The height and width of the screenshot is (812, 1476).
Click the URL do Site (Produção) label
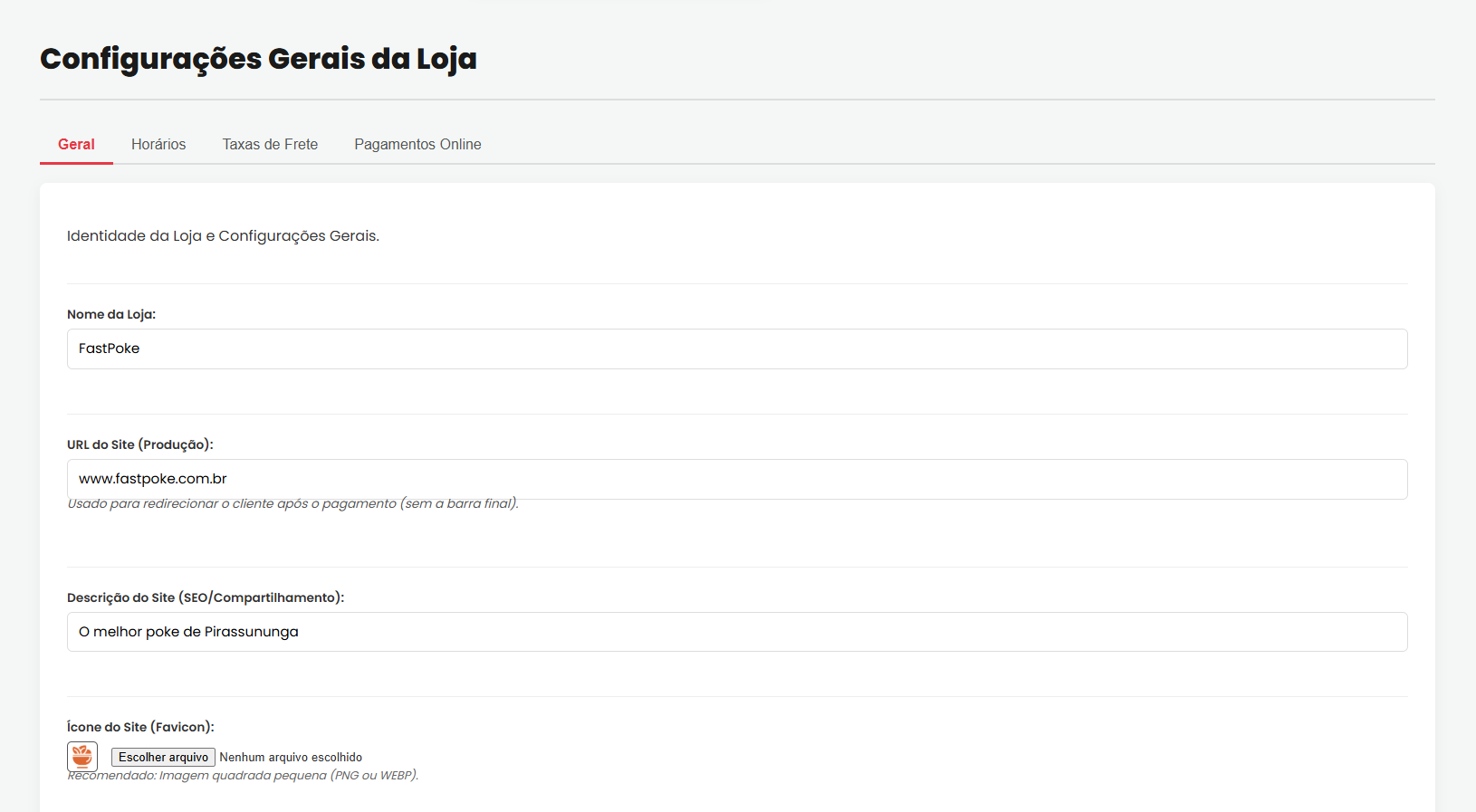tap(140, 444)
